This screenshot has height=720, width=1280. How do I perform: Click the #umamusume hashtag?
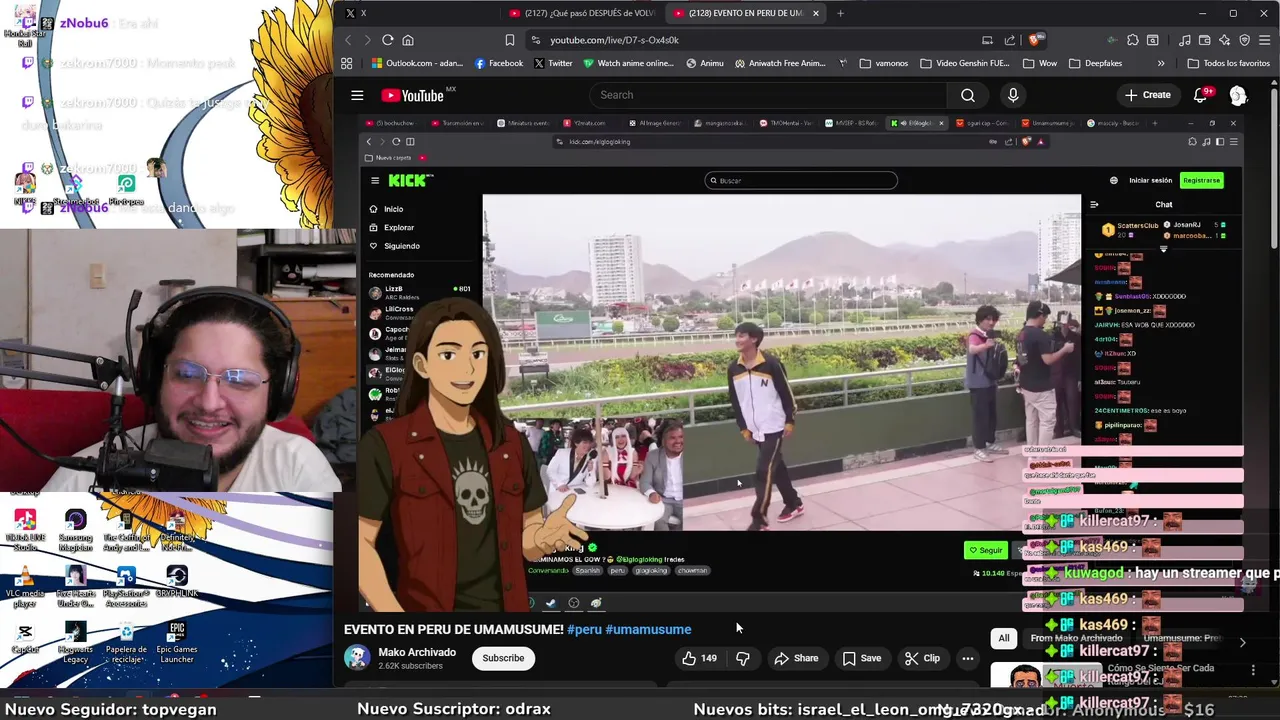(x=648, y=629)
